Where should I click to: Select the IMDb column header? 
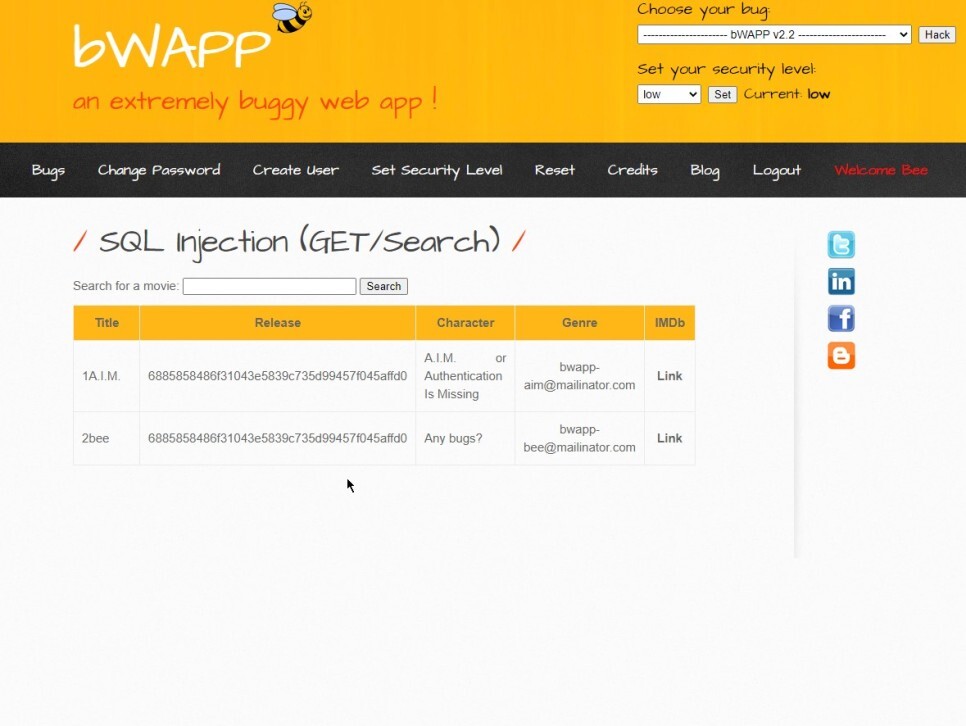point(670,322)
